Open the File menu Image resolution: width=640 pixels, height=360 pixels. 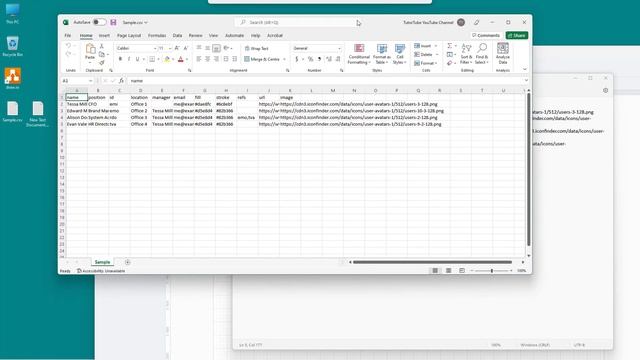coord(68,36)
